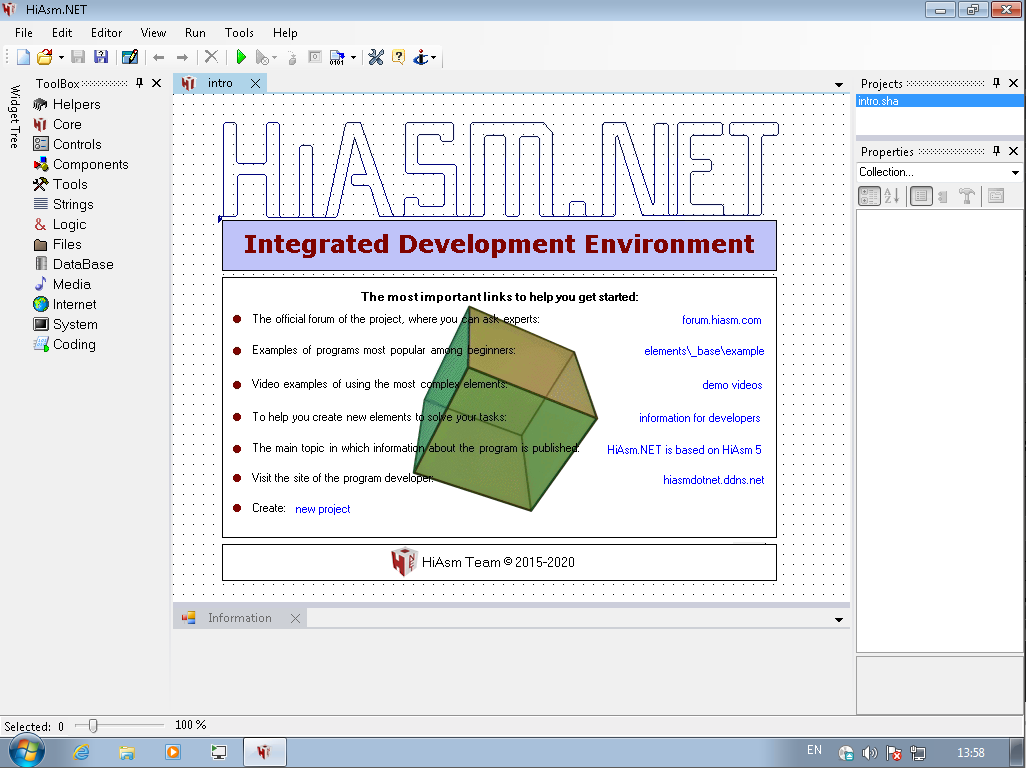1026x768 pixels.
Task: Click the crossed wrench tools toolbar icon
Action: [x=376, y=58]
